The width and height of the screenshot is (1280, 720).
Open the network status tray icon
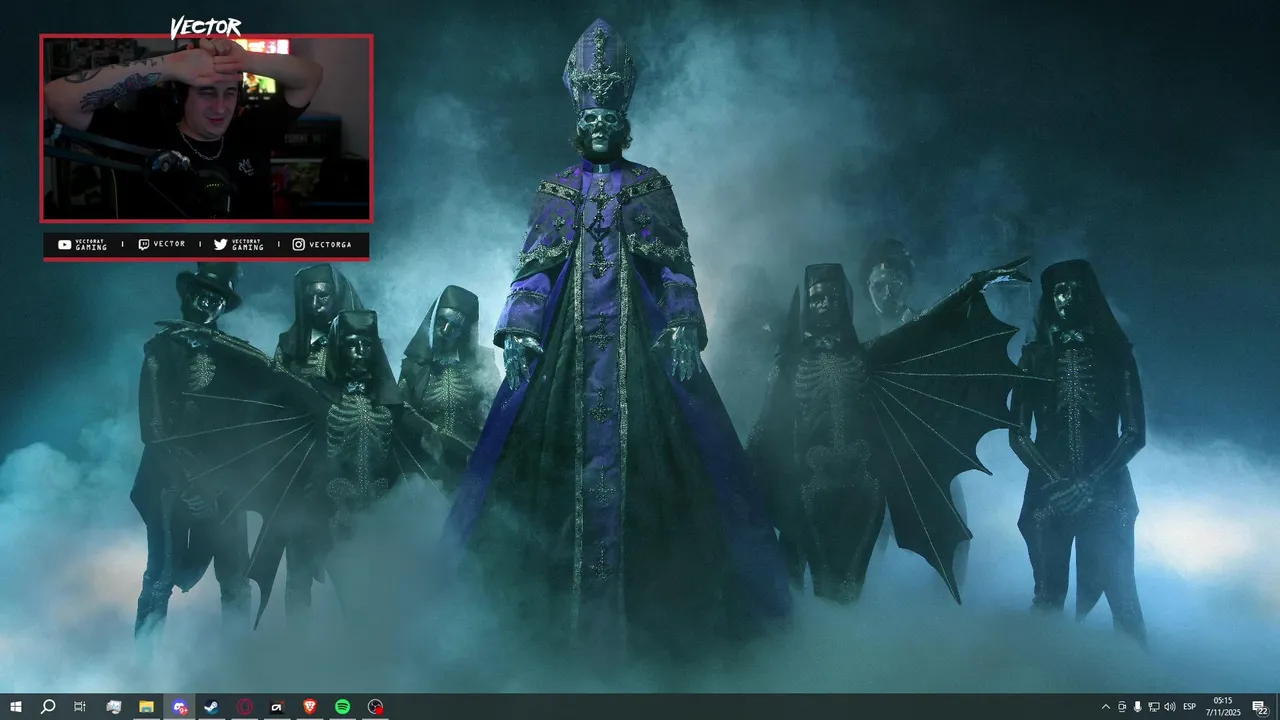point(1153,707)
